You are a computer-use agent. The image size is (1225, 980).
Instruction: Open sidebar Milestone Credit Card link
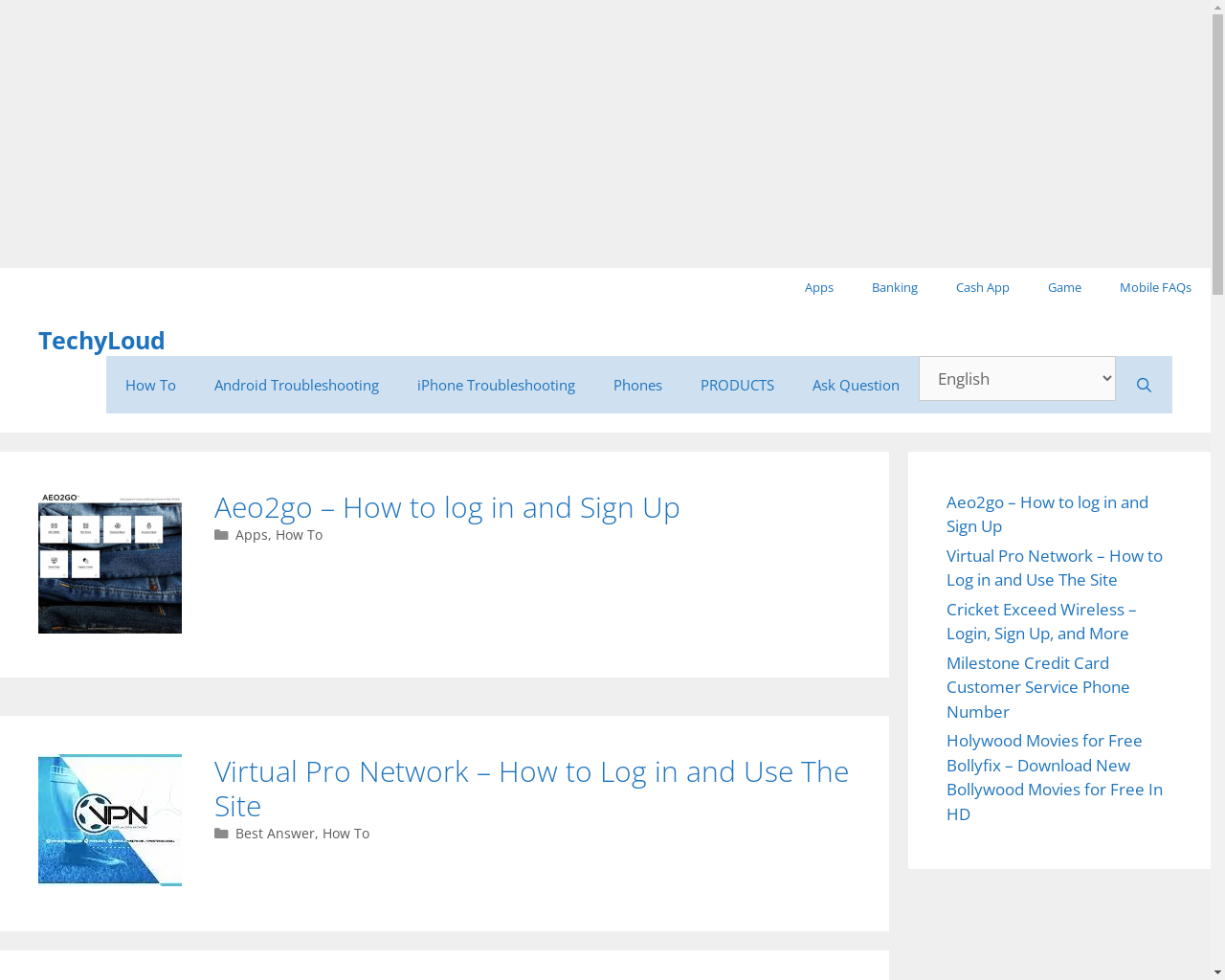(x=1038, y=687)
